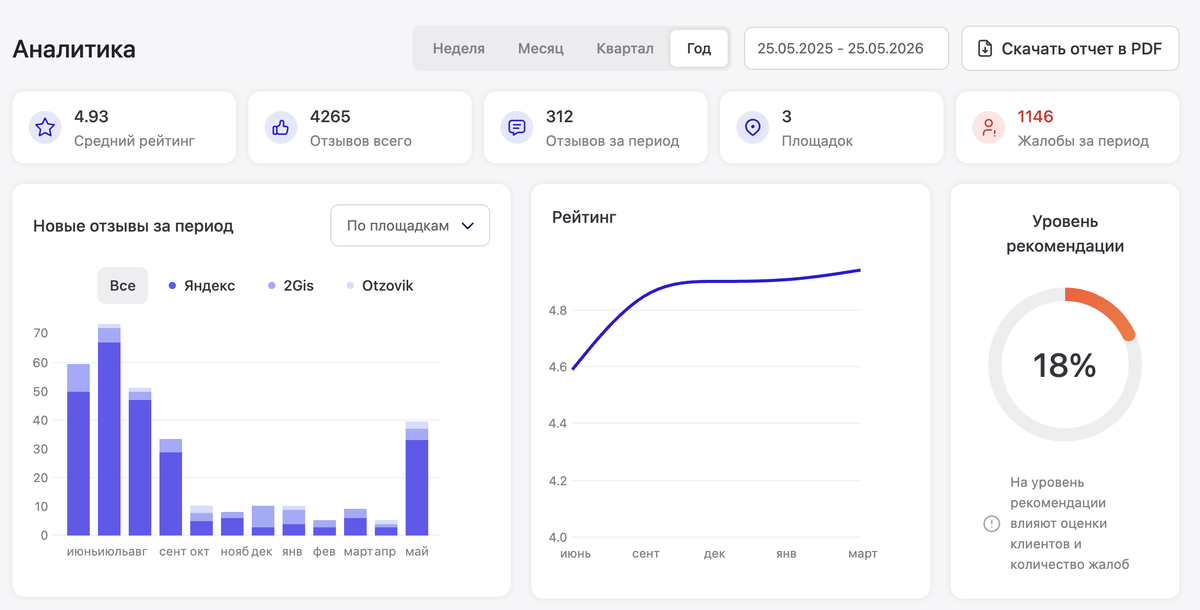Viewport: 1200px width, 610px height.
Task: Switch period to Месяц
Action: click(x=541, y=48)
